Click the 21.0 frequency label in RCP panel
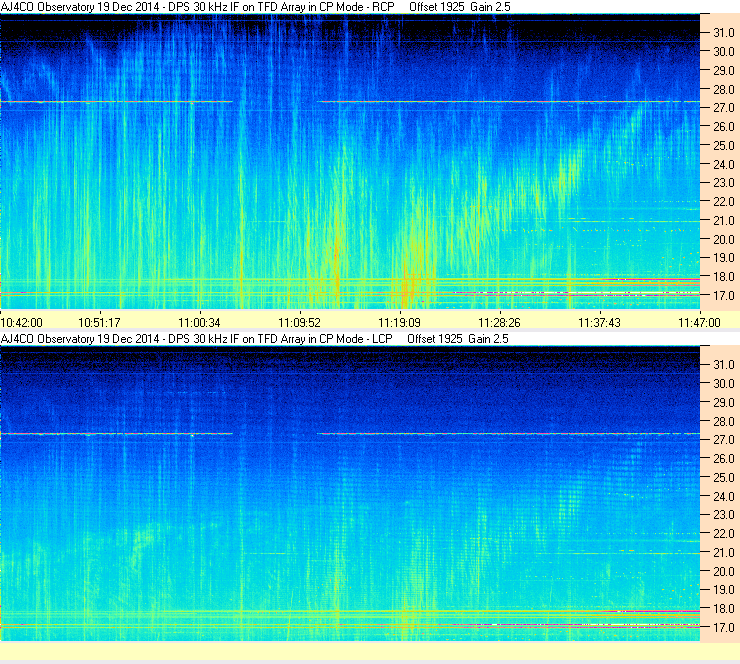Image resolution: width=740 pixels, height=664 pixels. click(x=723, y=220)
